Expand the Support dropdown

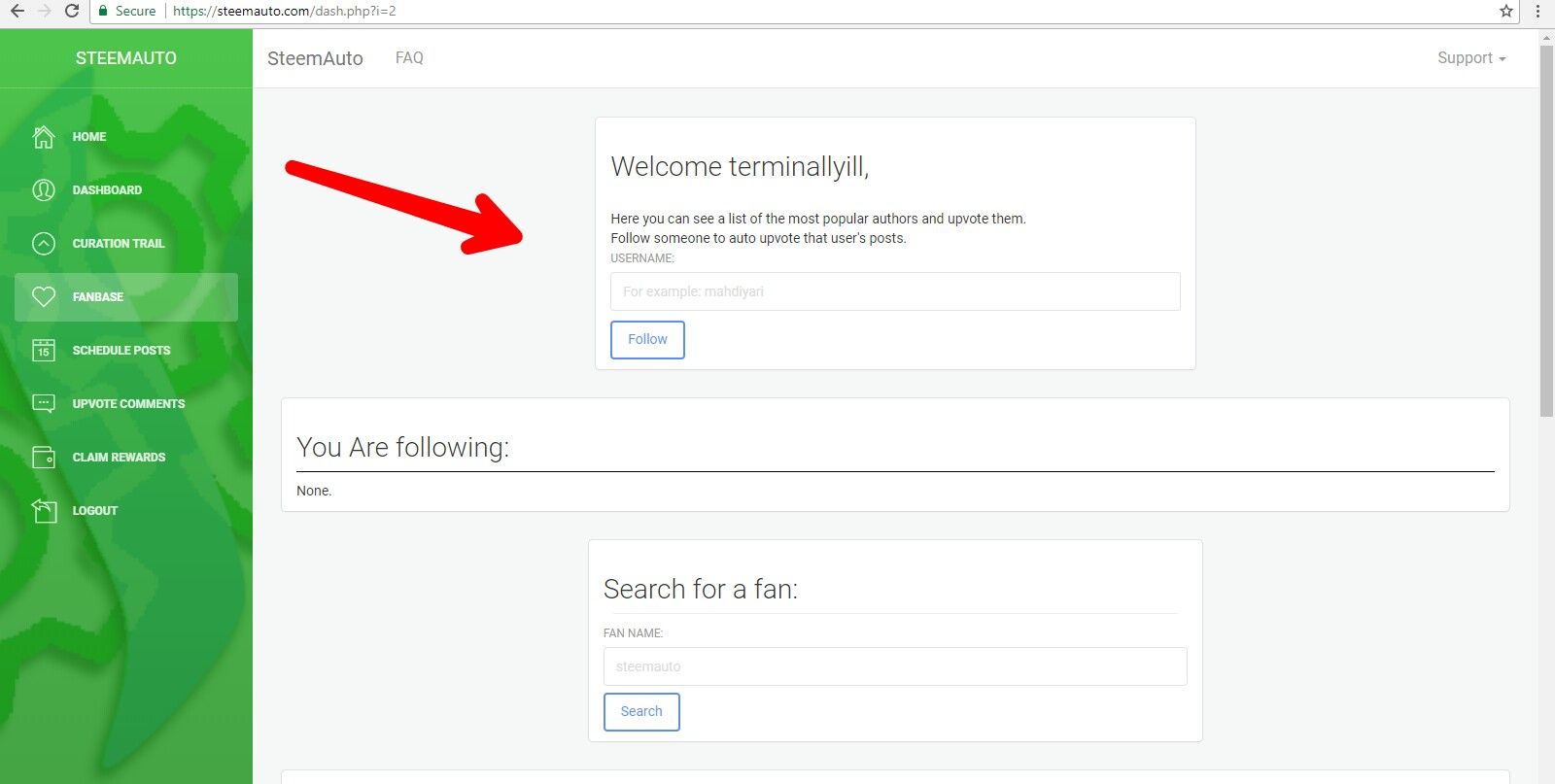[x=1471, y=58]
